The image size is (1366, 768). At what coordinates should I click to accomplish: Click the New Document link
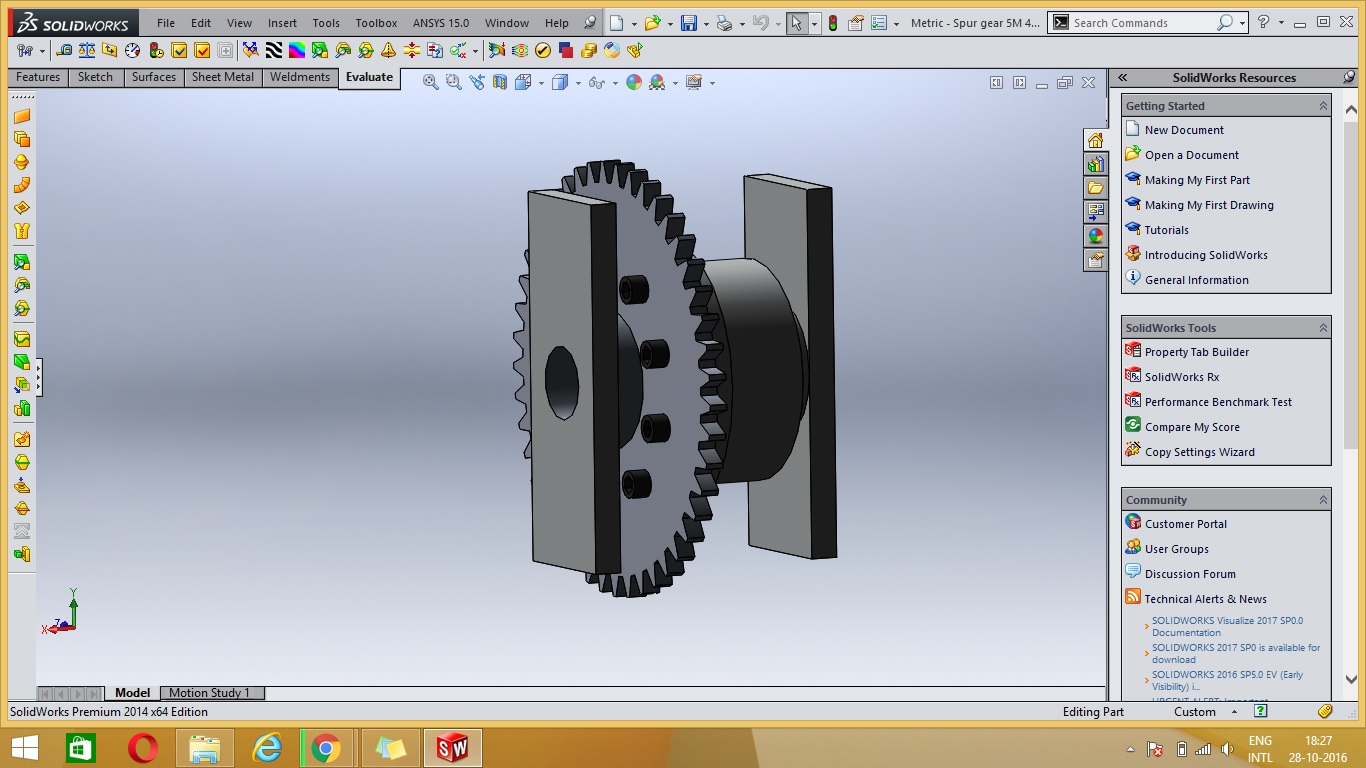1184,130
